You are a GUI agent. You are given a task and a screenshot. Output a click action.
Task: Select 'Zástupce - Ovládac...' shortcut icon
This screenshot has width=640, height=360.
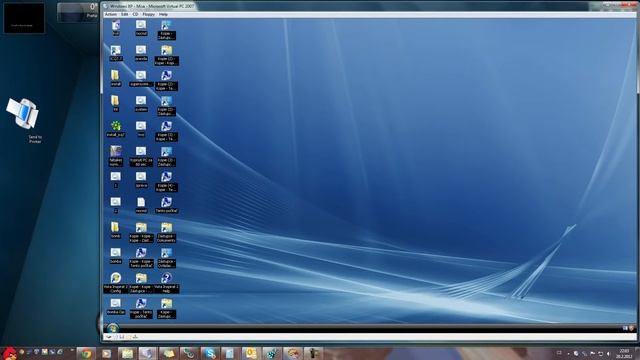166,258
